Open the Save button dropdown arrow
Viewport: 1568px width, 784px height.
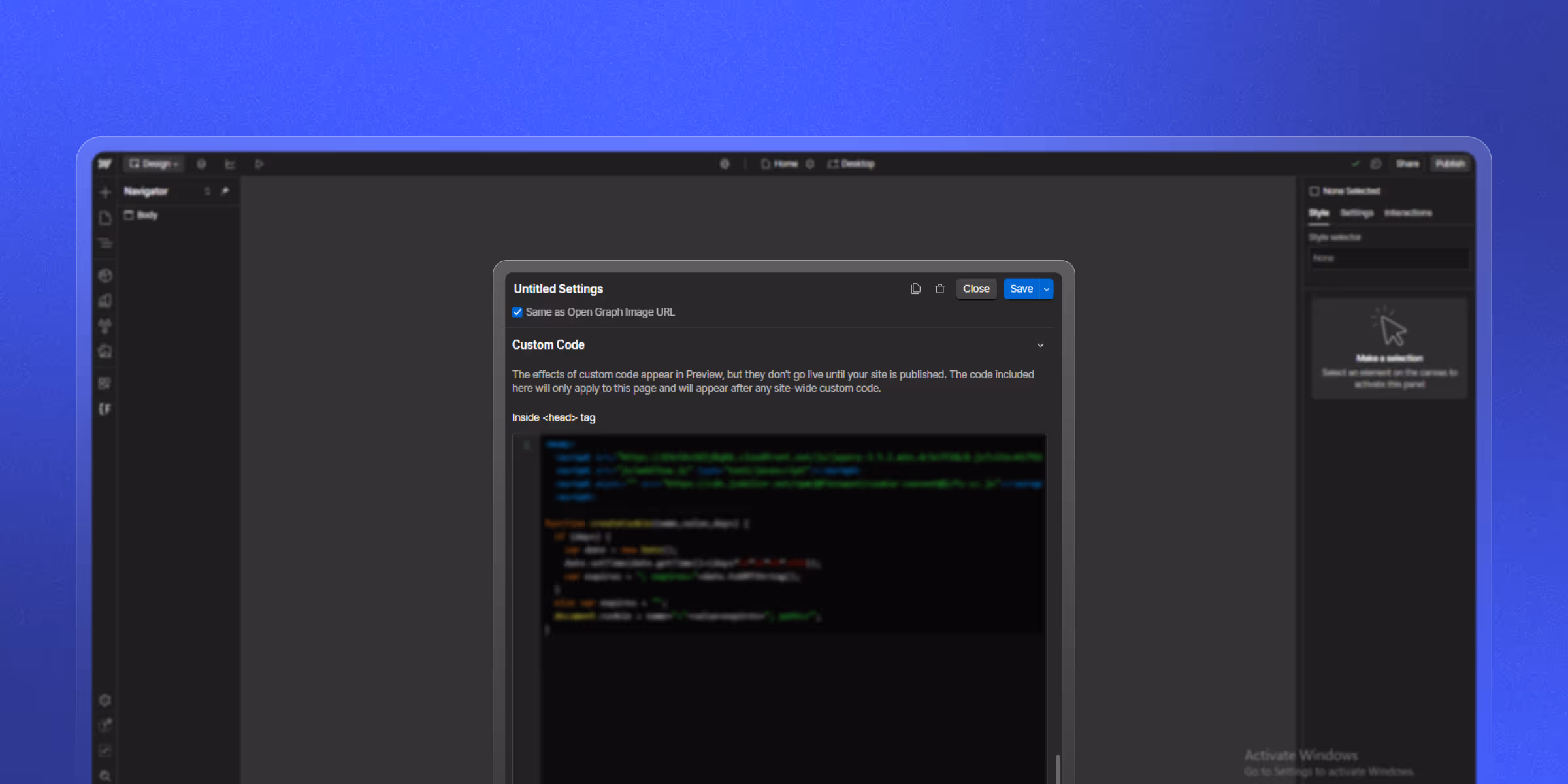tap(1046, 288)
